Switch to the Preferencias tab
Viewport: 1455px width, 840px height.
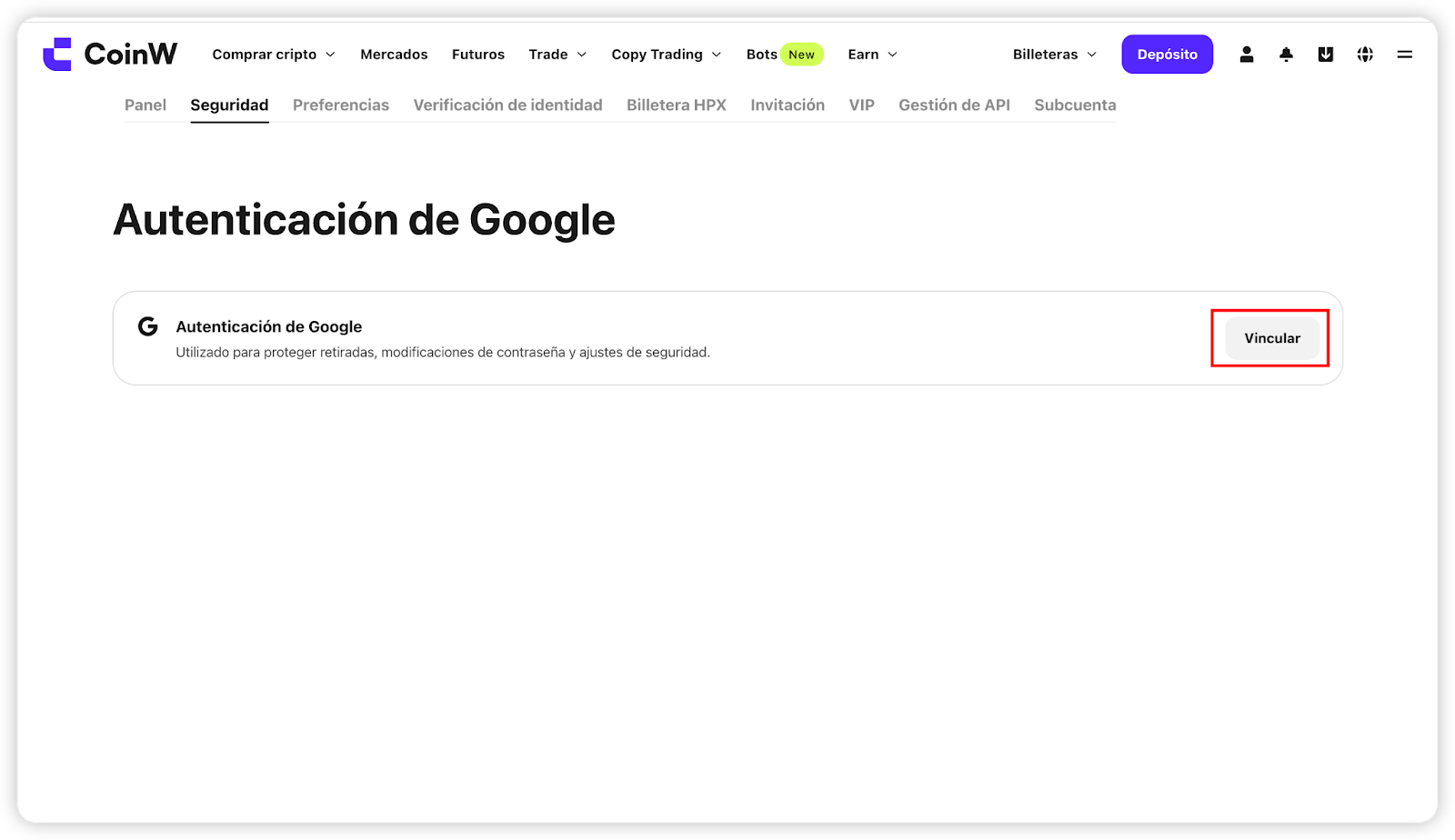coord(341,105)
